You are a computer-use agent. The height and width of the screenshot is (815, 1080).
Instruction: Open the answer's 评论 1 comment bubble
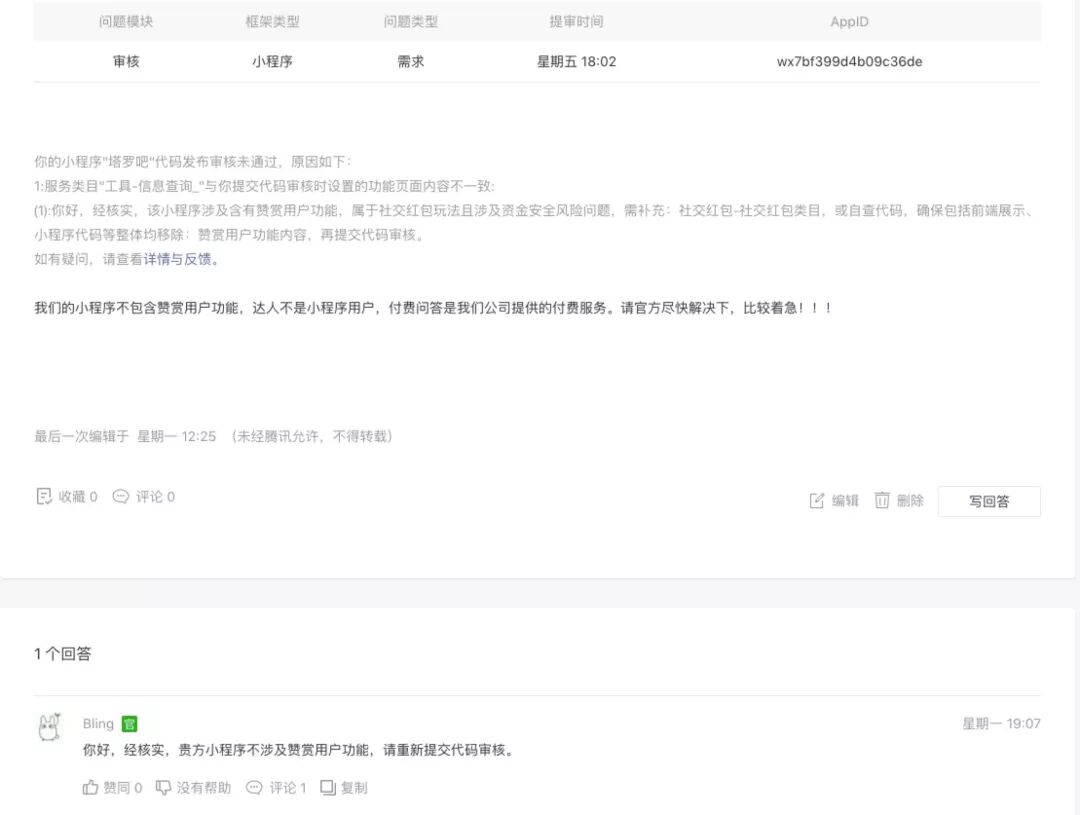[x=254, y=787]
